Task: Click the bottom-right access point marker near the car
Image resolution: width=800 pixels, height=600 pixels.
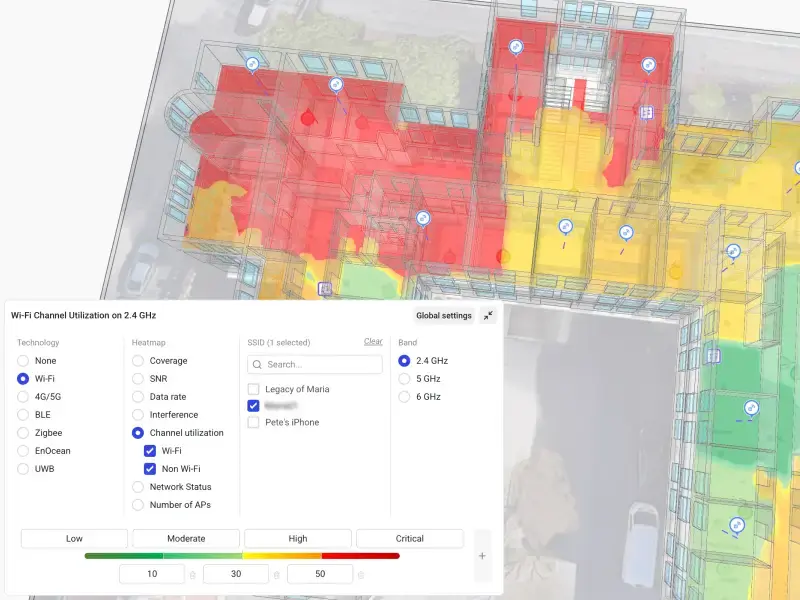Action: (737, 524)
